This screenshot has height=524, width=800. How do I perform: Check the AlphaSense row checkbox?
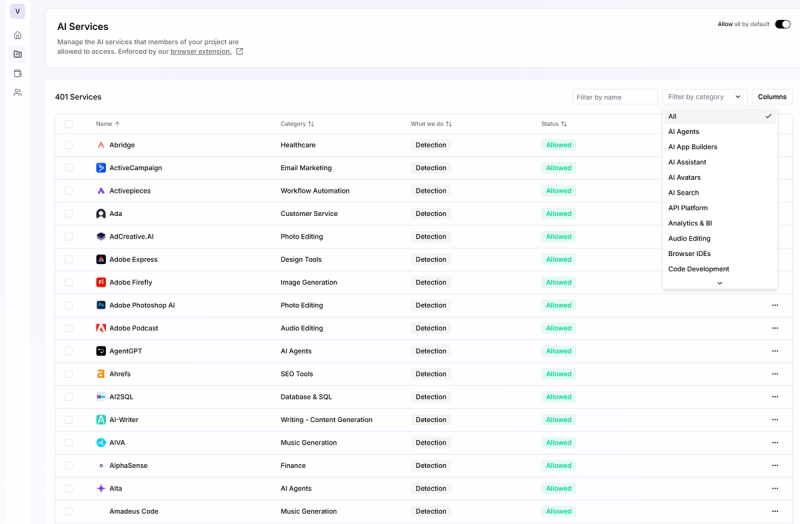(x=69, y=465)
